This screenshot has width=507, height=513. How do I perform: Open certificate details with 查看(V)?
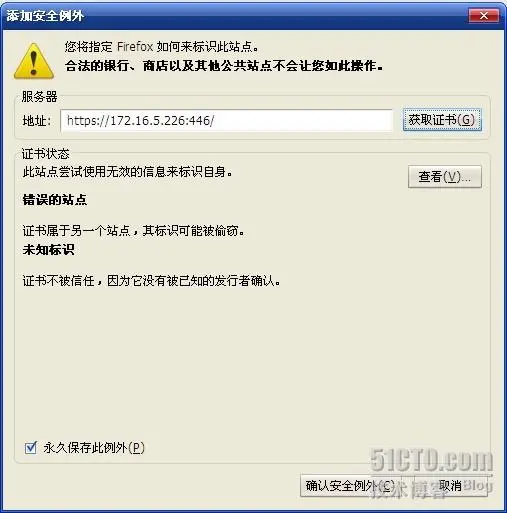[x=445, y=176]
